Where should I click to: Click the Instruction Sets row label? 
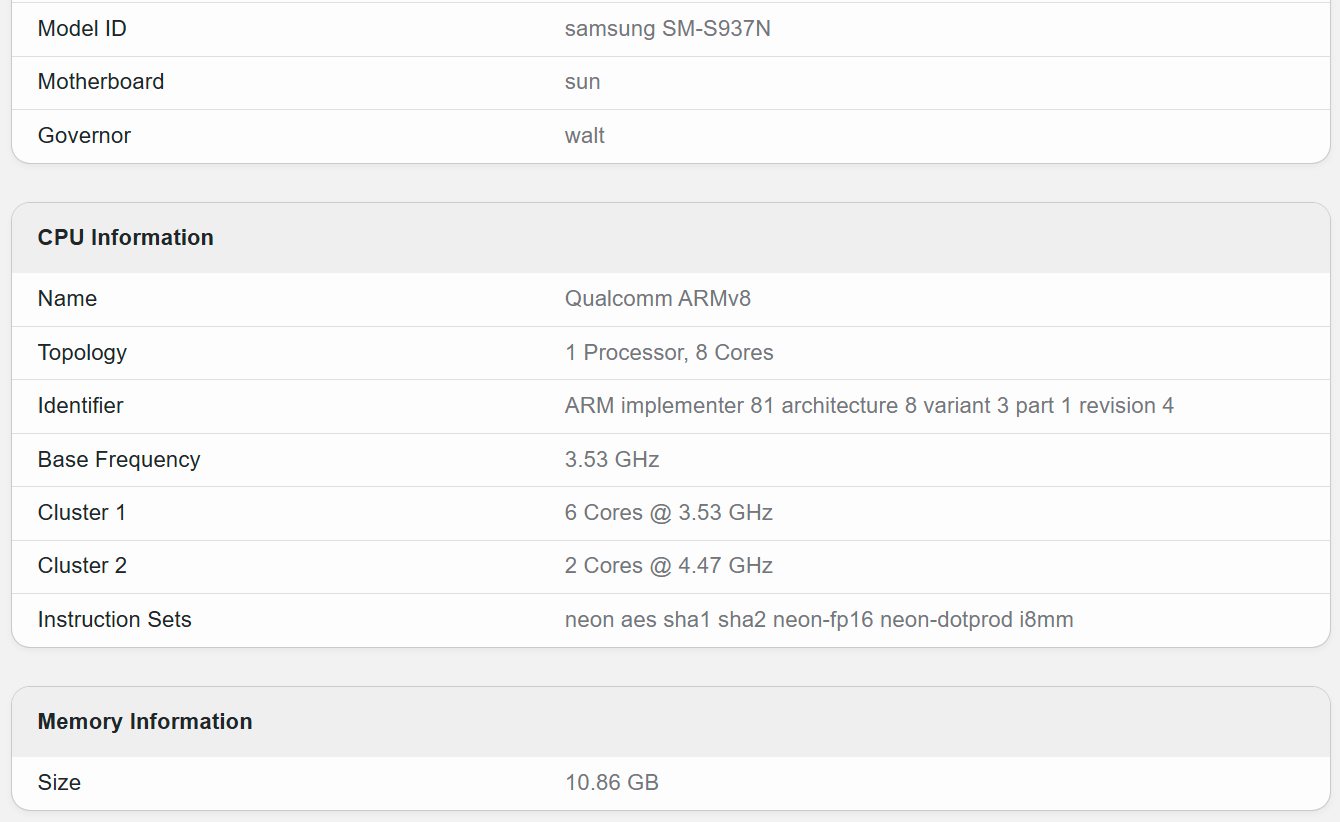click(x=114, y=620)
